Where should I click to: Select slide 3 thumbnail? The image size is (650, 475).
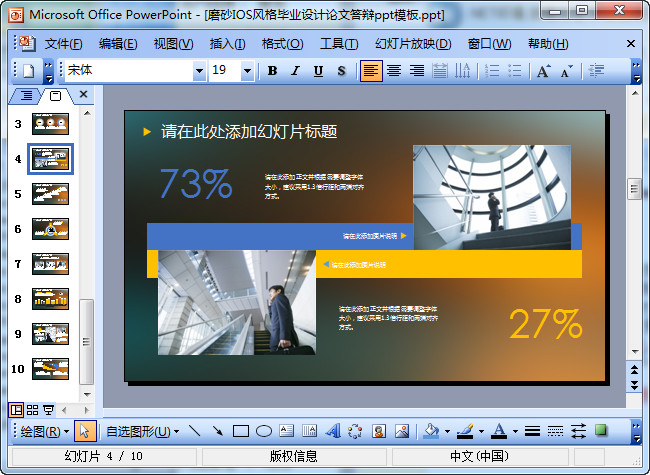pos(50,124)
